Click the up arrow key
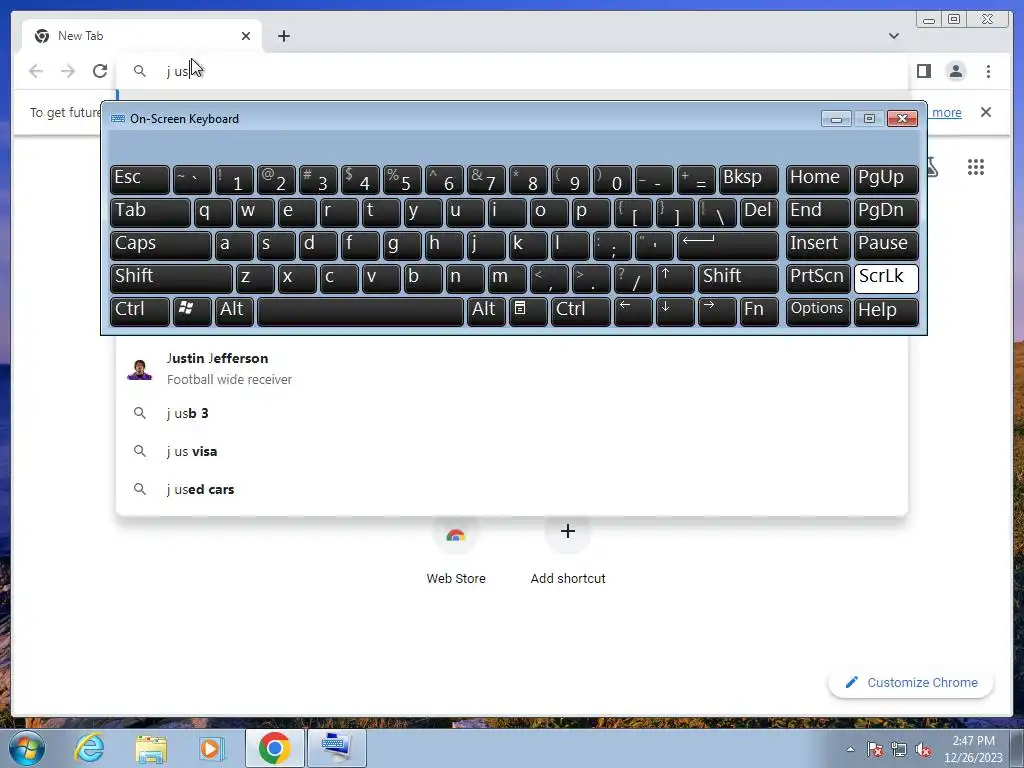The height and width of the screenshot is (768, 1024). pos(675,278)
